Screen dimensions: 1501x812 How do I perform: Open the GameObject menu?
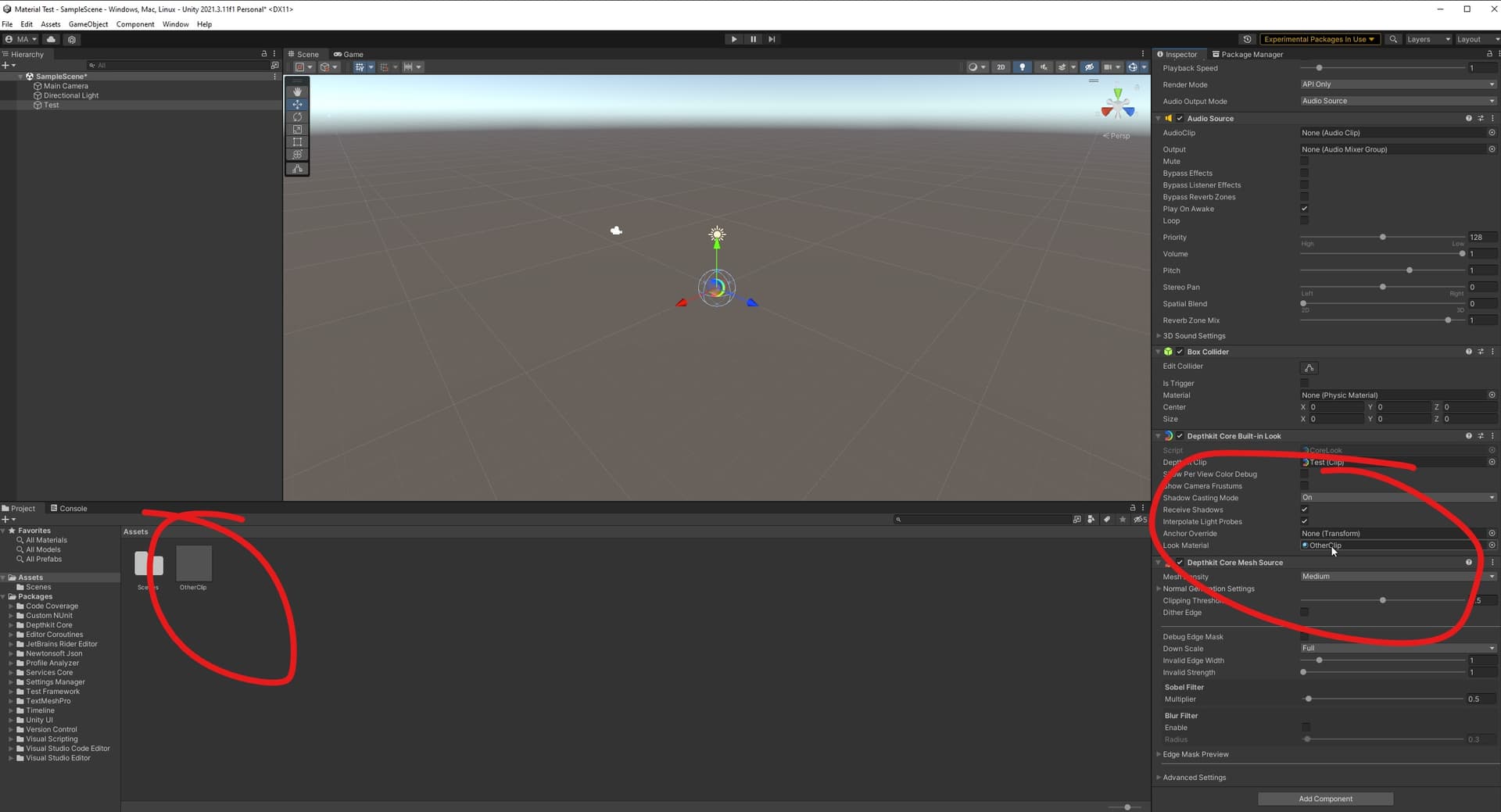[x=88, y=24]
